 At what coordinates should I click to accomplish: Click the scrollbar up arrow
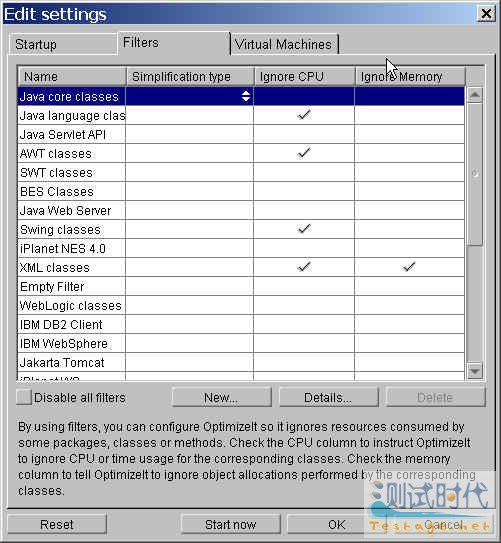pos(475,95)
